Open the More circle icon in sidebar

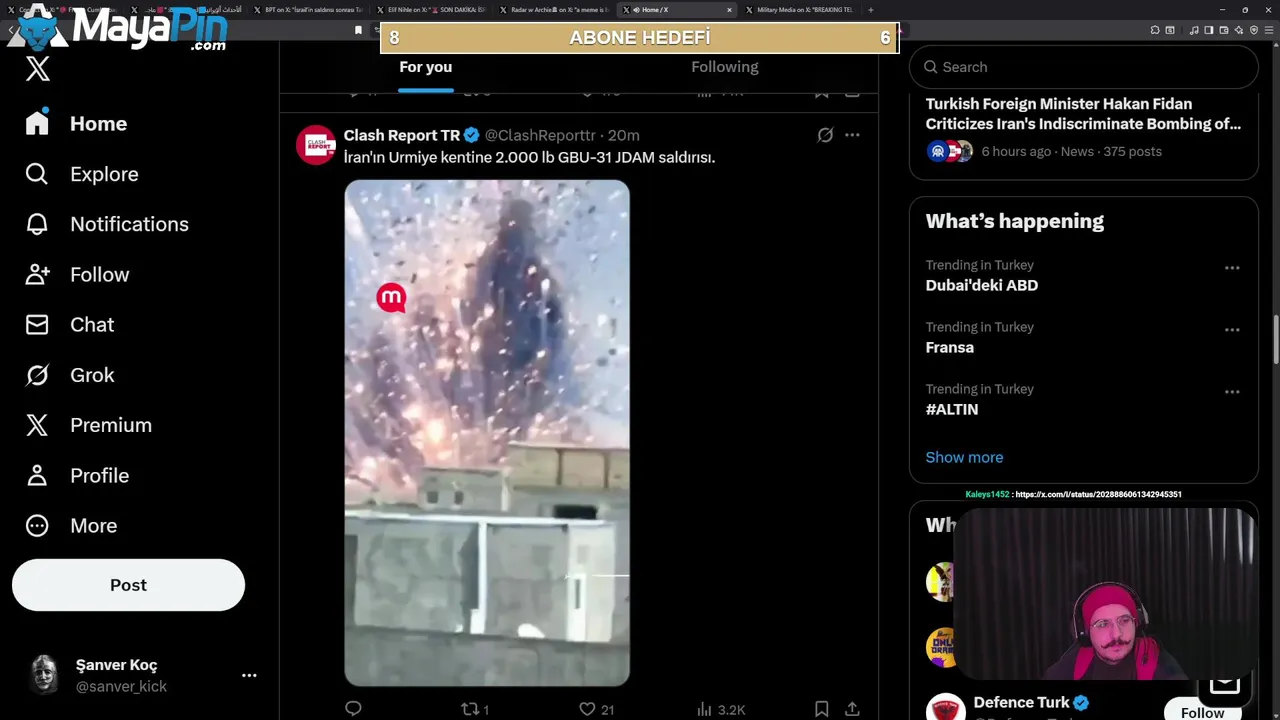click(37, 525)
